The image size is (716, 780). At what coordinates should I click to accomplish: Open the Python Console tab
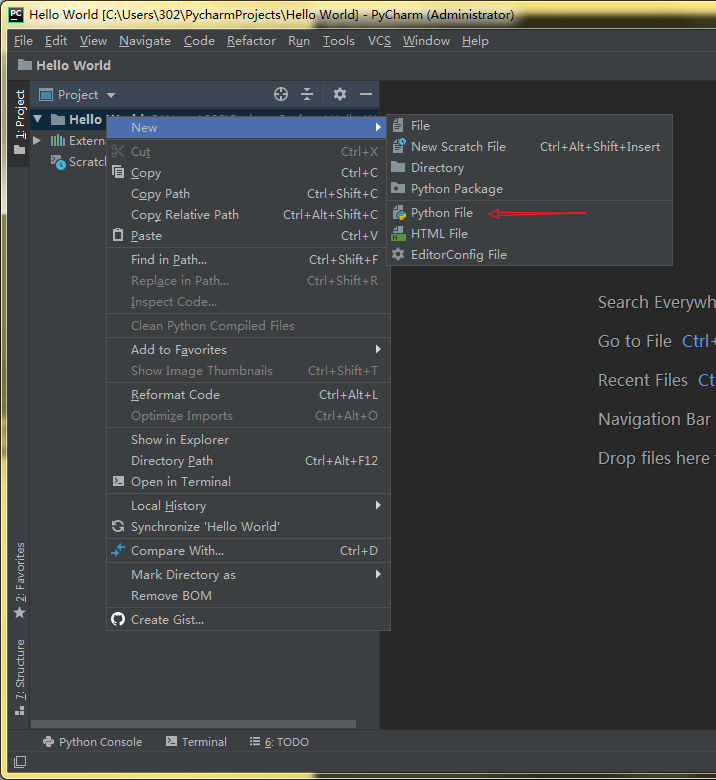point(93,742)
